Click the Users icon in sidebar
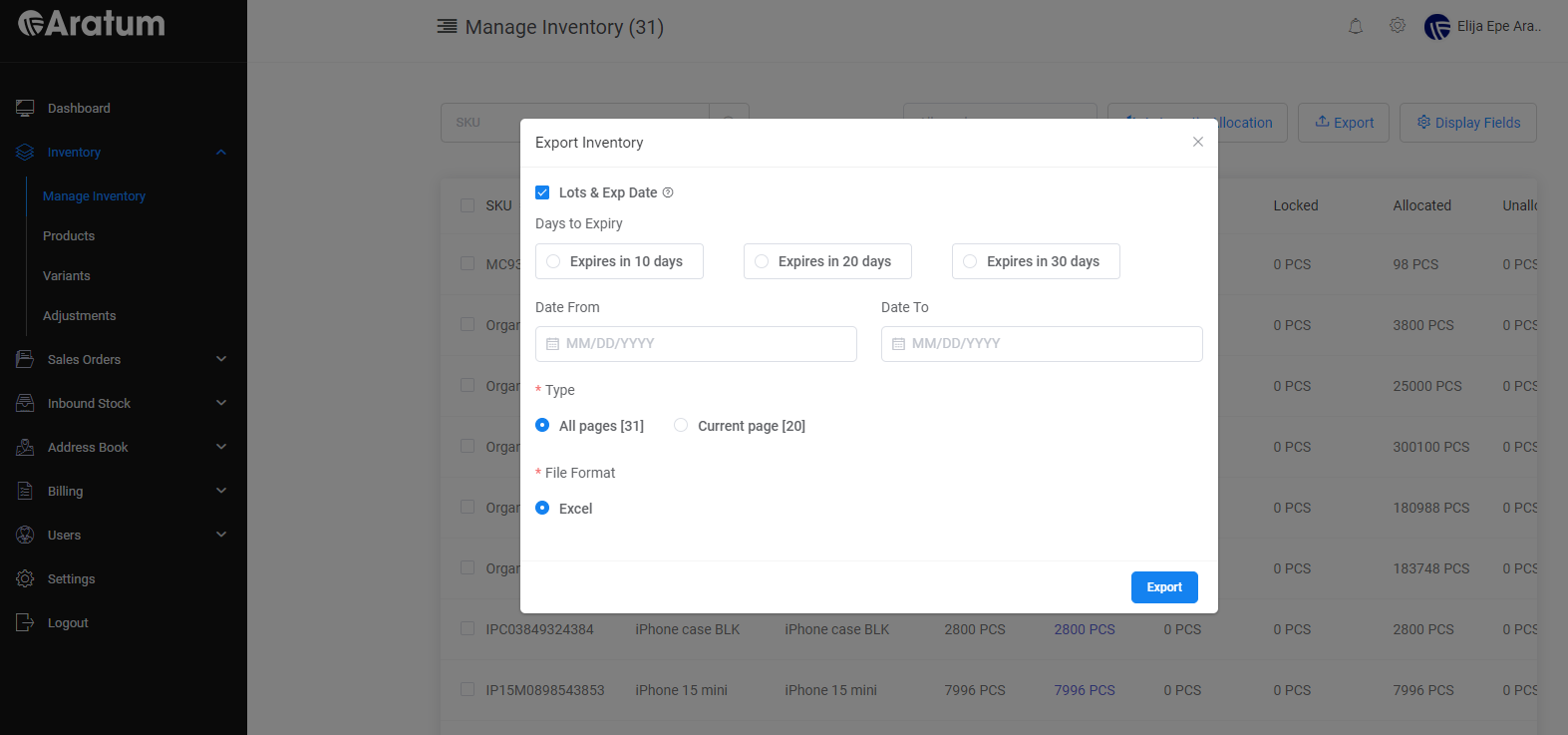 [x=25, y=535]
